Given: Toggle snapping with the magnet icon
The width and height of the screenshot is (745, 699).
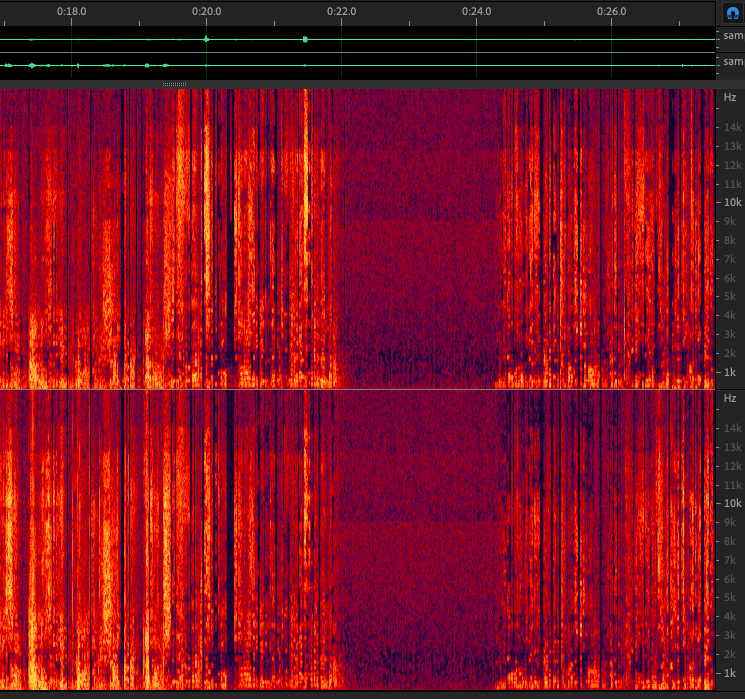Looking at the screenshot, I should [x=731, y=13].
